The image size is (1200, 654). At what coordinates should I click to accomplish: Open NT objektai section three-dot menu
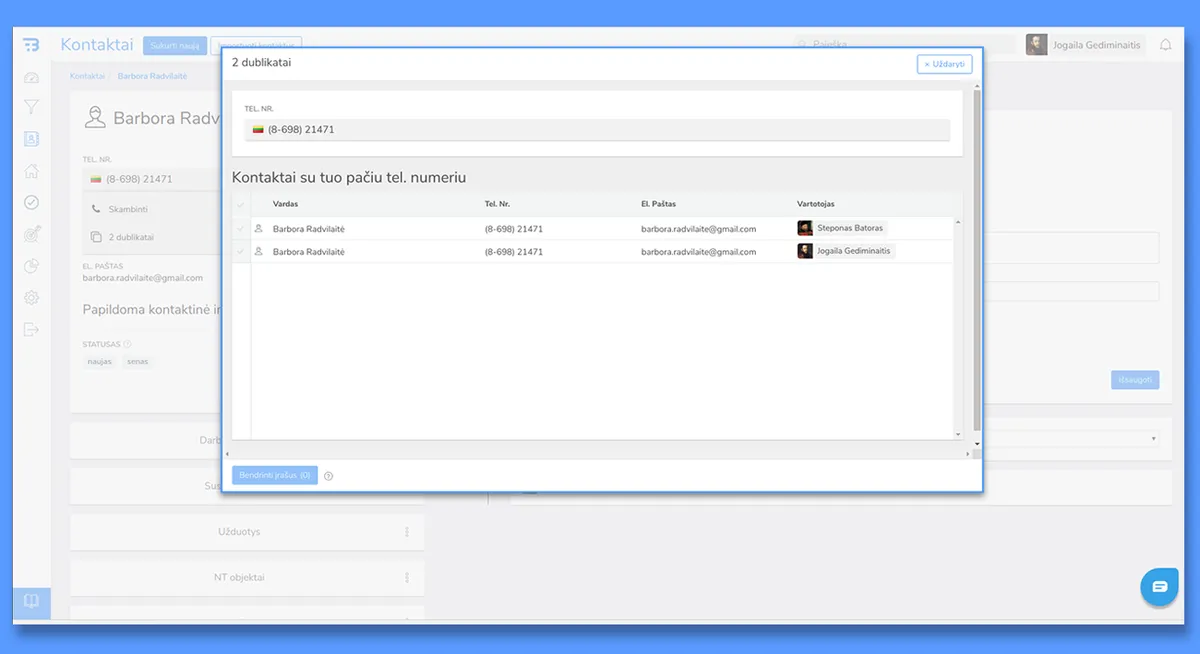[x=407, y=578]
